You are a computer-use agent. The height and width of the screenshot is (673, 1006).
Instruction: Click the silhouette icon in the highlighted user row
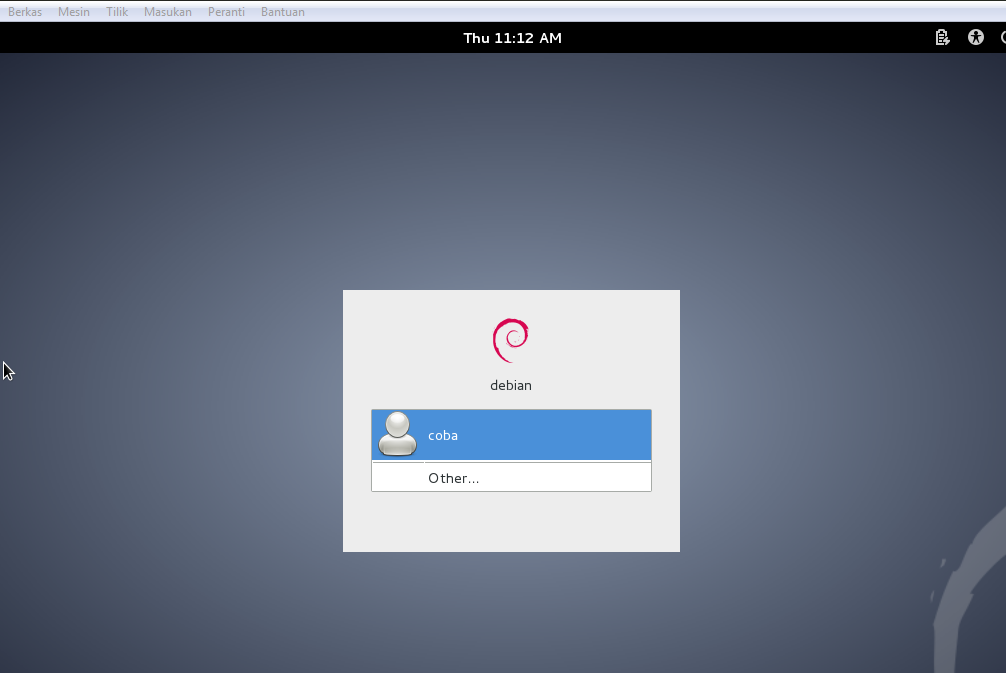pyautogui.click(x=396, y=434)
